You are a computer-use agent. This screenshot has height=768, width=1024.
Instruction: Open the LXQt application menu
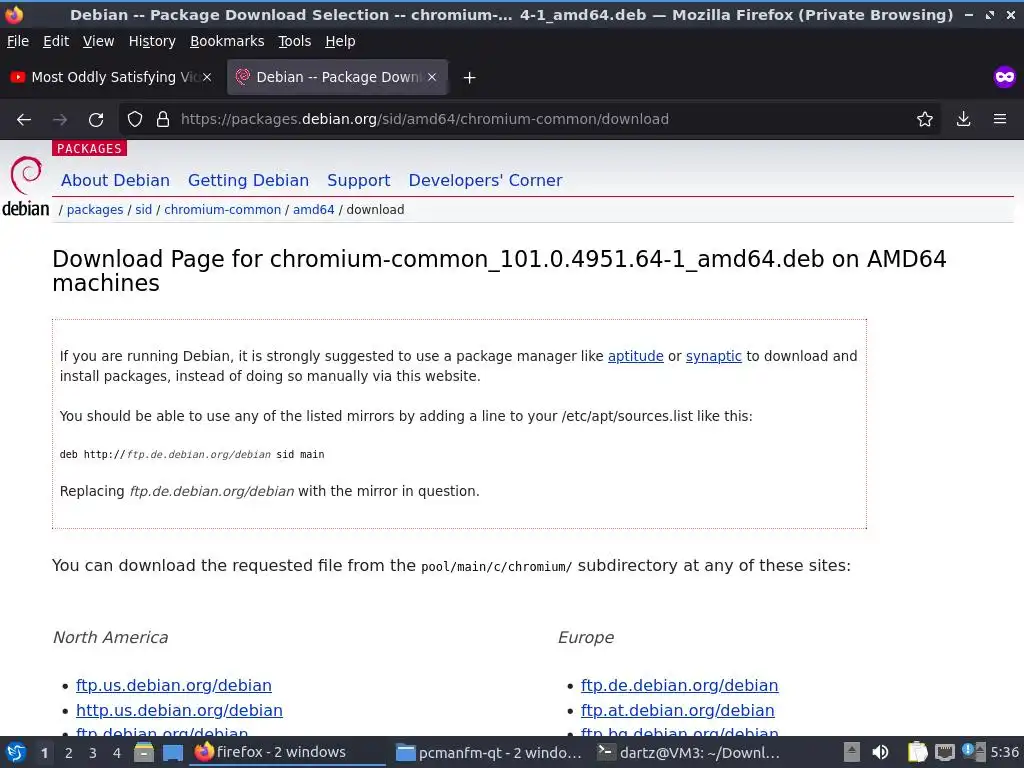(16, 752)
